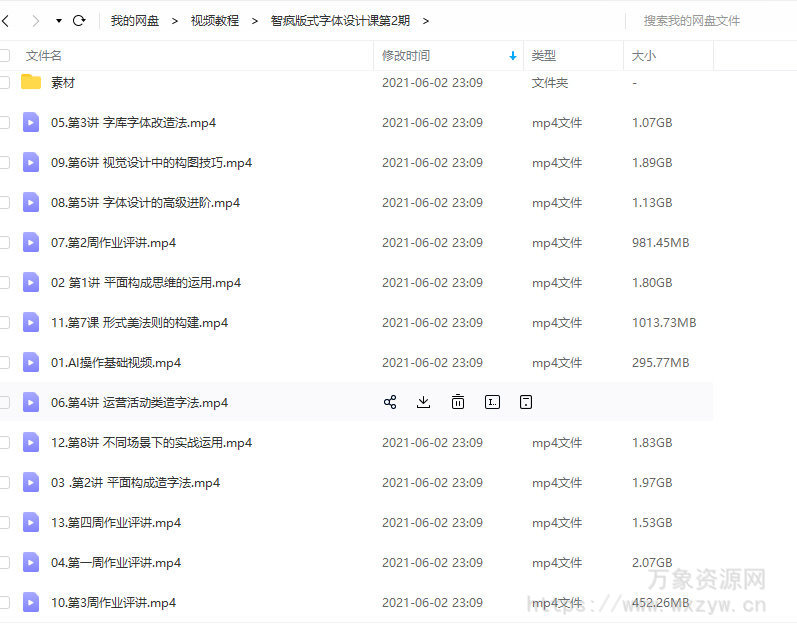Click size value 1013.73MB
Screen dimensions: 797x639
click(x=664, y=322)
